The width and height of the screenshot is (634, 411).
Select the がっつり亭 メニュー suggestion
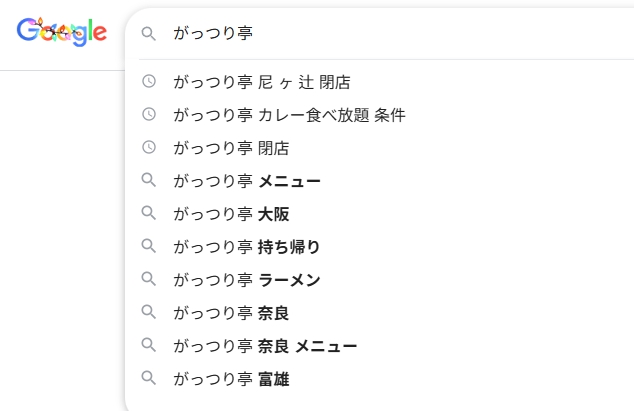coord(247,181)
